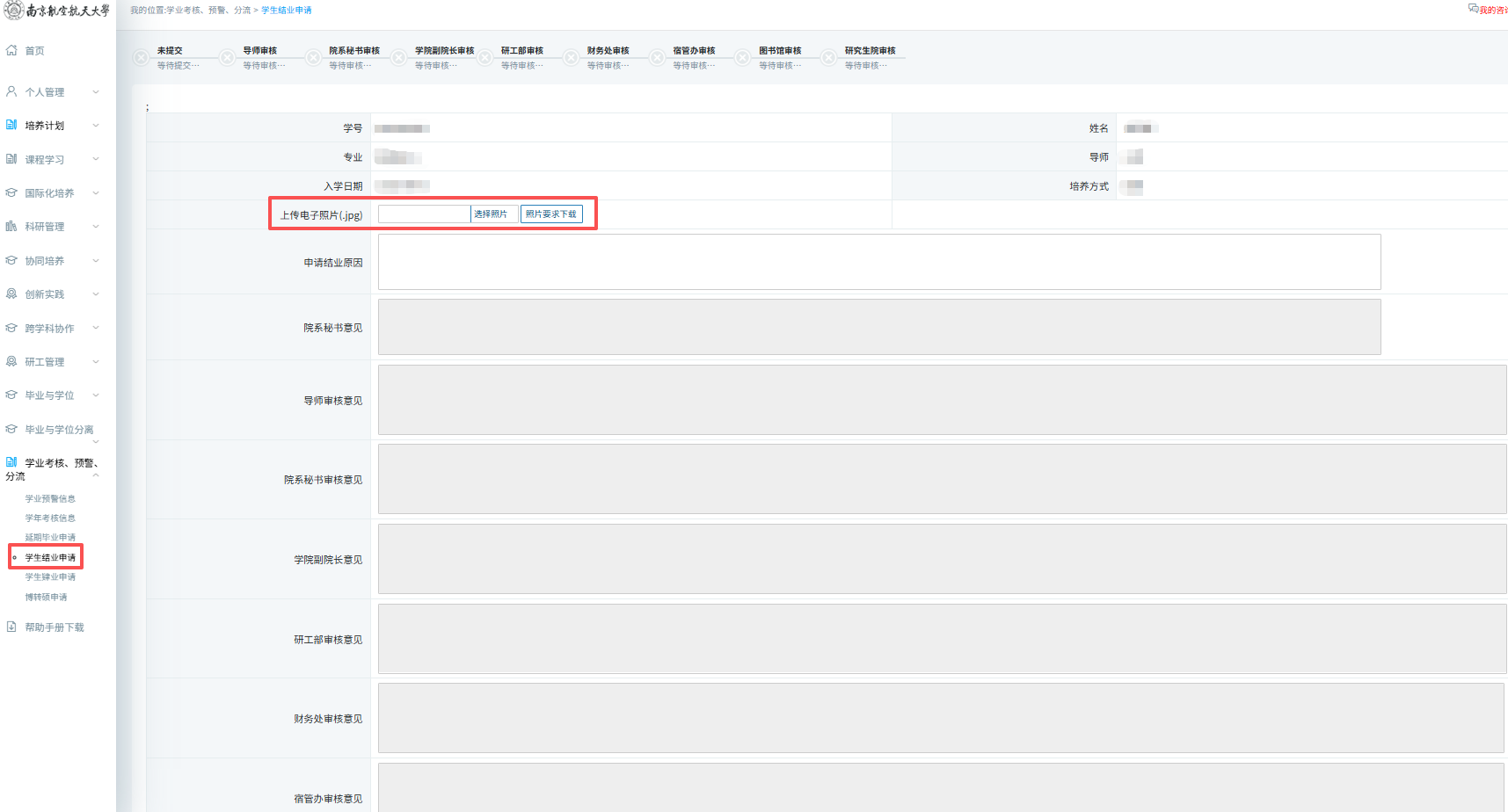This screenshot has width=1508, height=812.
Task: Expand the 课程学习 menu chevron
Action: [96, 159]
